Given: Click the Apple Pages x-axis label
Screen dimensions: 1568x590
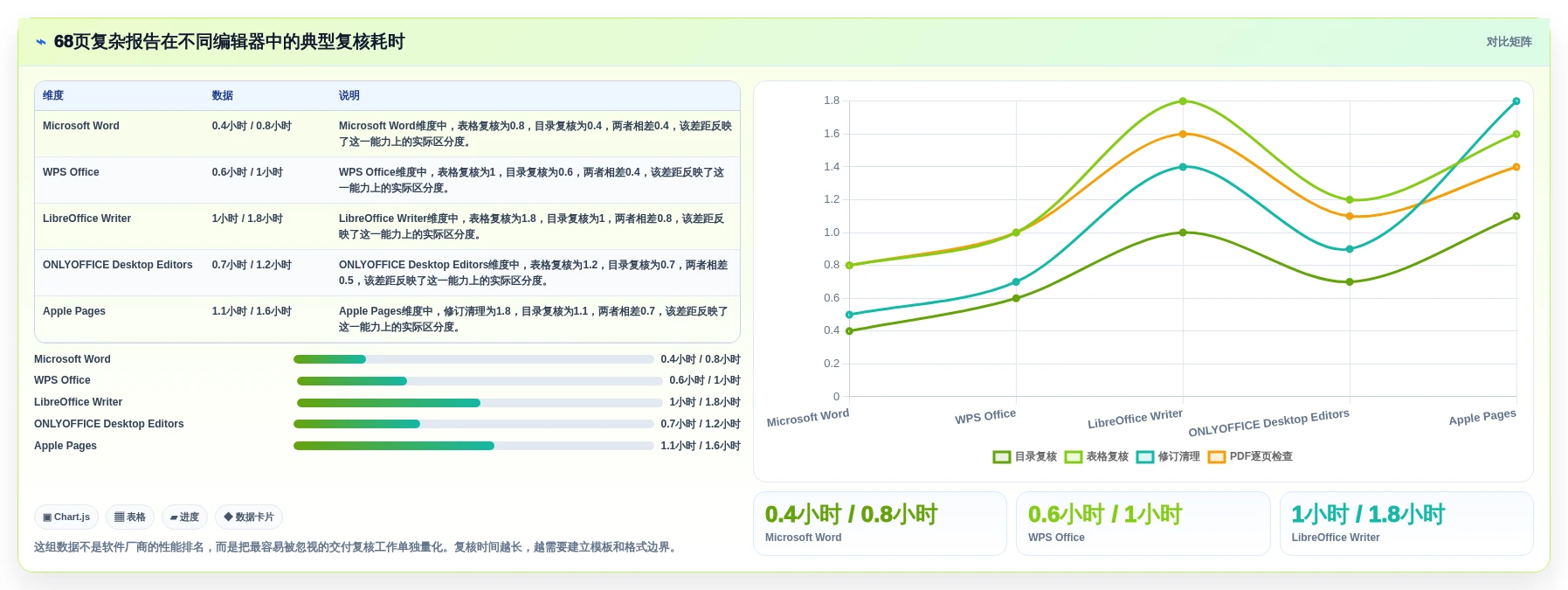Looking at the screenshot, I should (x=1482, y=417).
